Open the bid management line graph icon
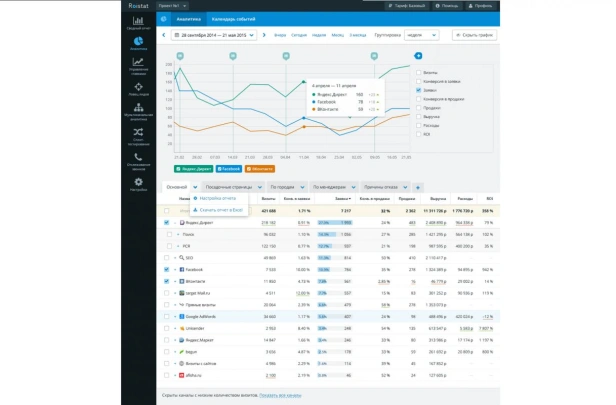Screen dimensions: 616x405 coord(138,62)
